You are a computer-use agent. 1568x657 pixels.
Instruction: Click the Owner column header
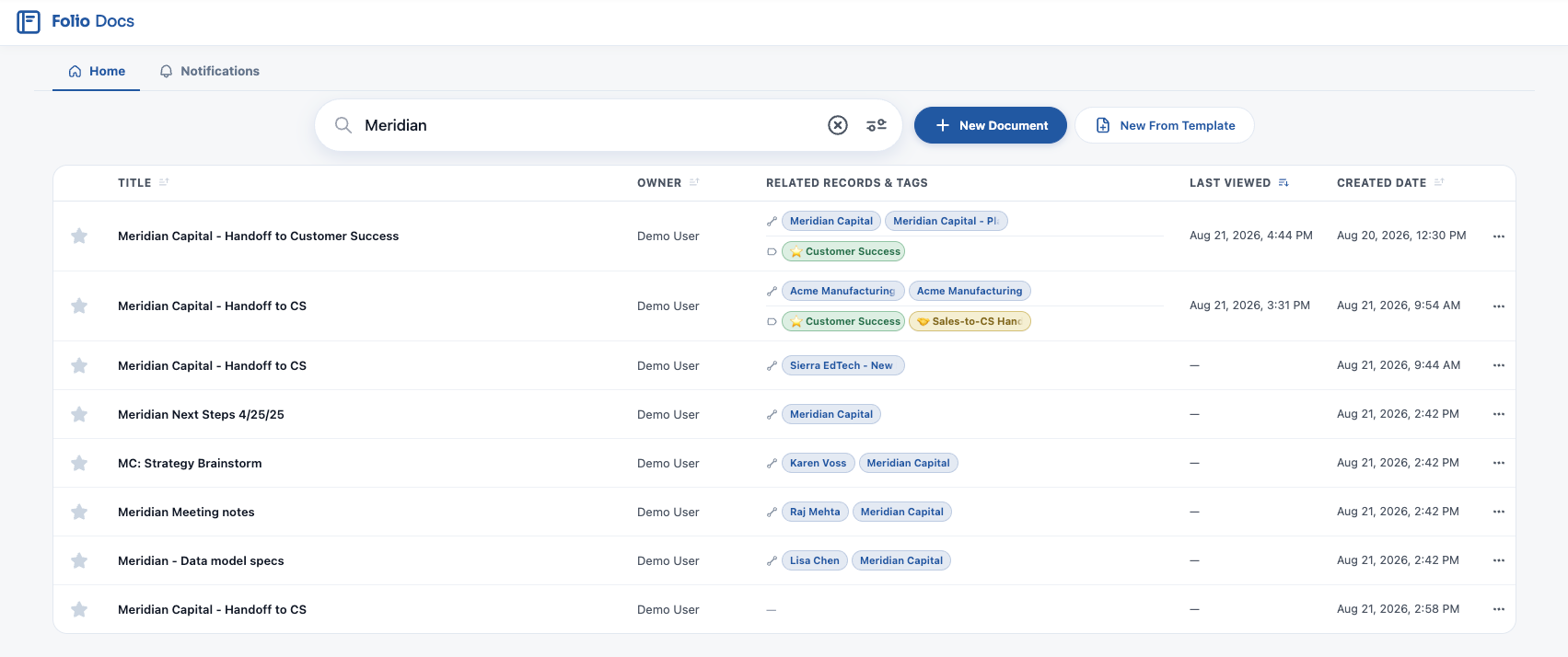point(659,183)
